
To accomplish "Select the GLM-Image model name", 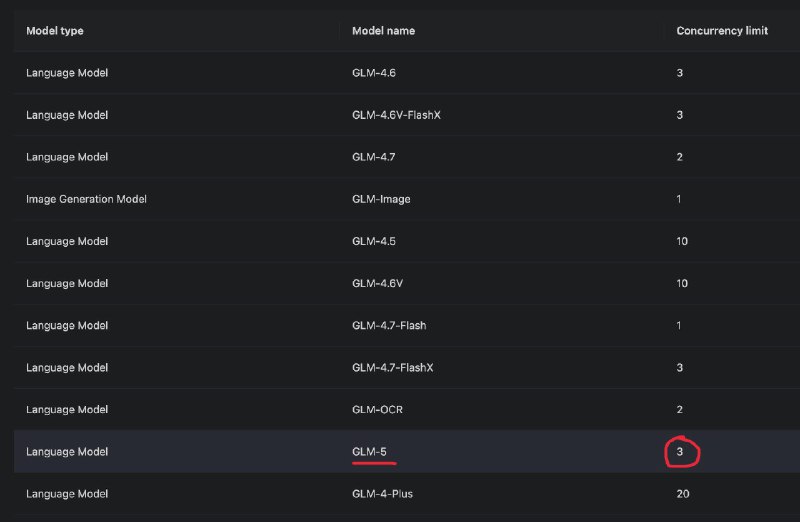I will pos(381,199).
